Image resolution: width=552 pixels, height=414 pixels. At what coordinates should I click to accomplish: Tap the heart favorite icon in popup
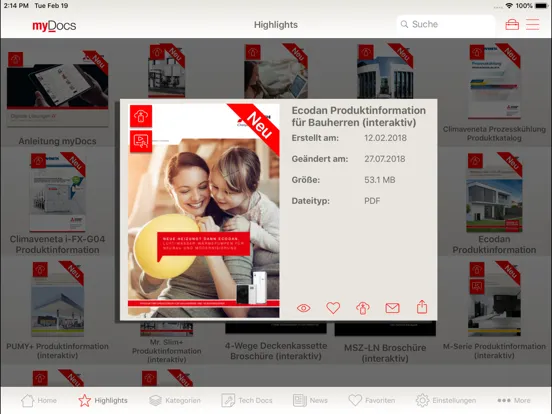[x=333, y=308]
